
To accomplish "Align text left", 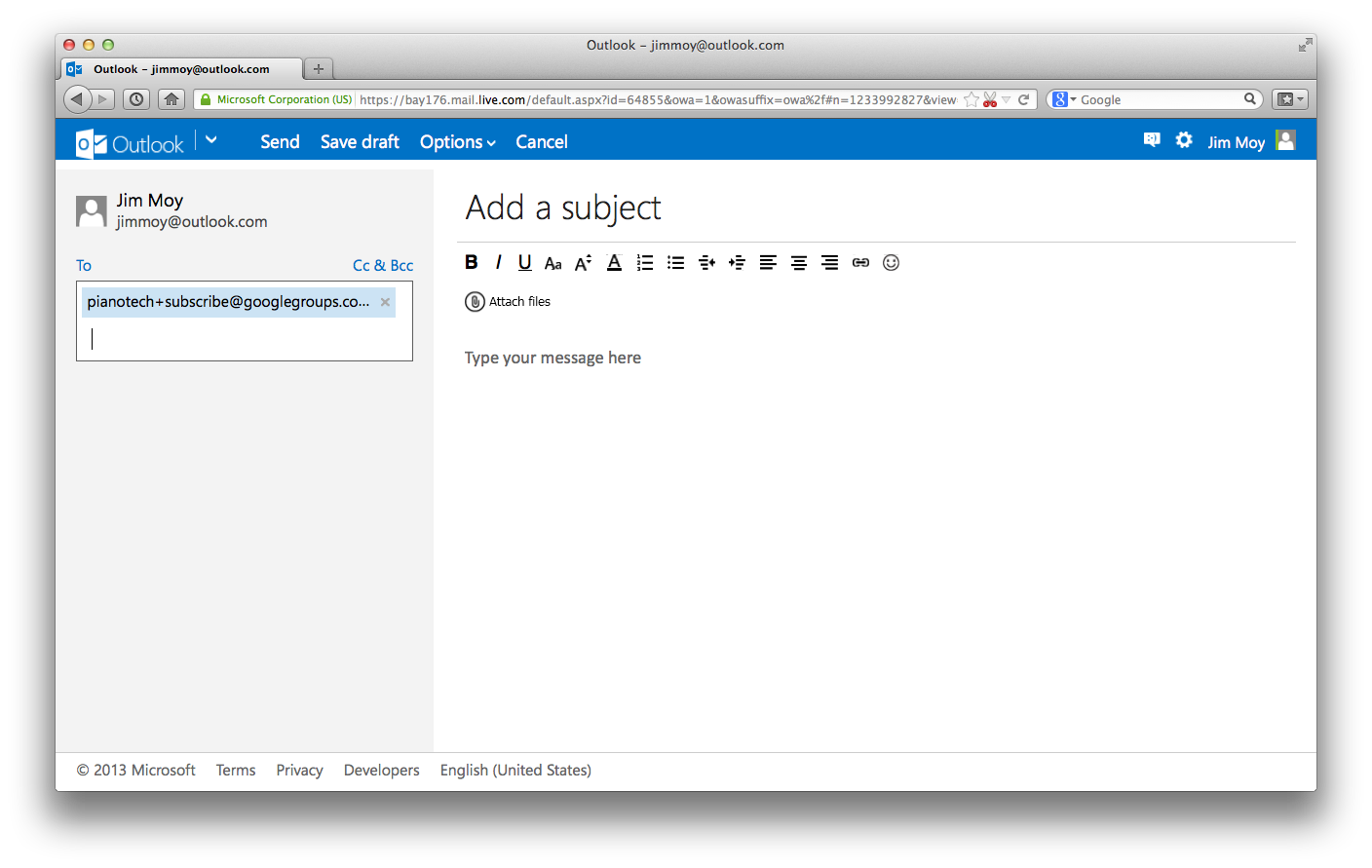I will point(768,263).
